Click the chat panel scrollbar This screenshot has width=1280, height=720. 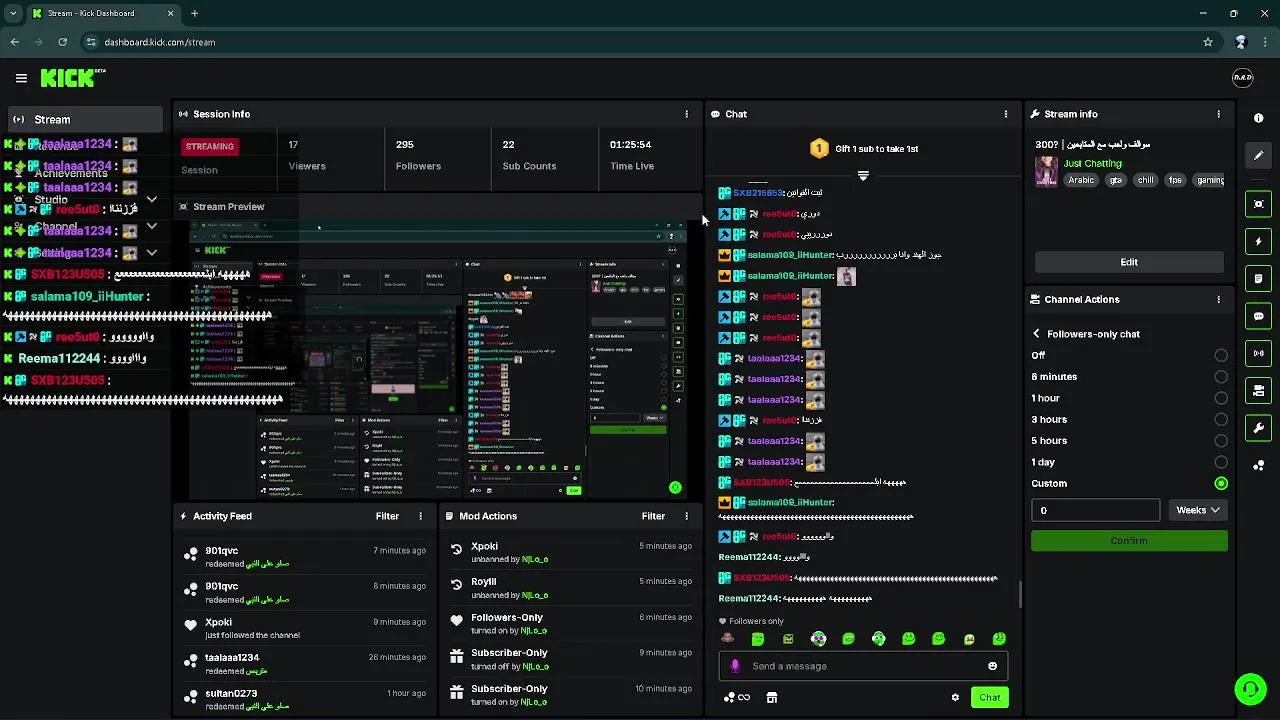(1020, 595)
